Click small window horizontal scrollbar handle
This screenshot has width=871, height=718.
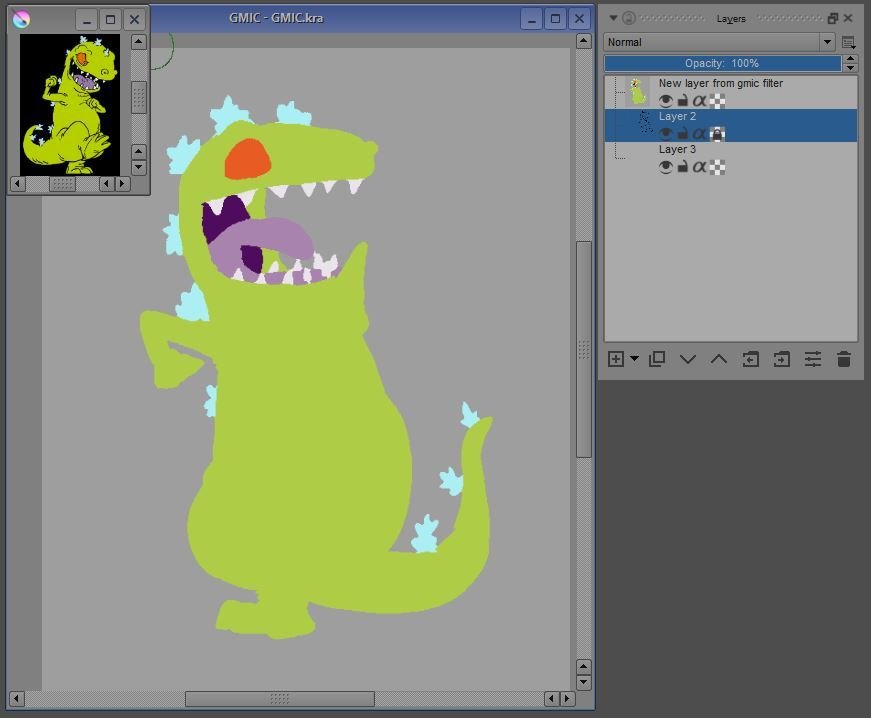(x=62, y=183)
